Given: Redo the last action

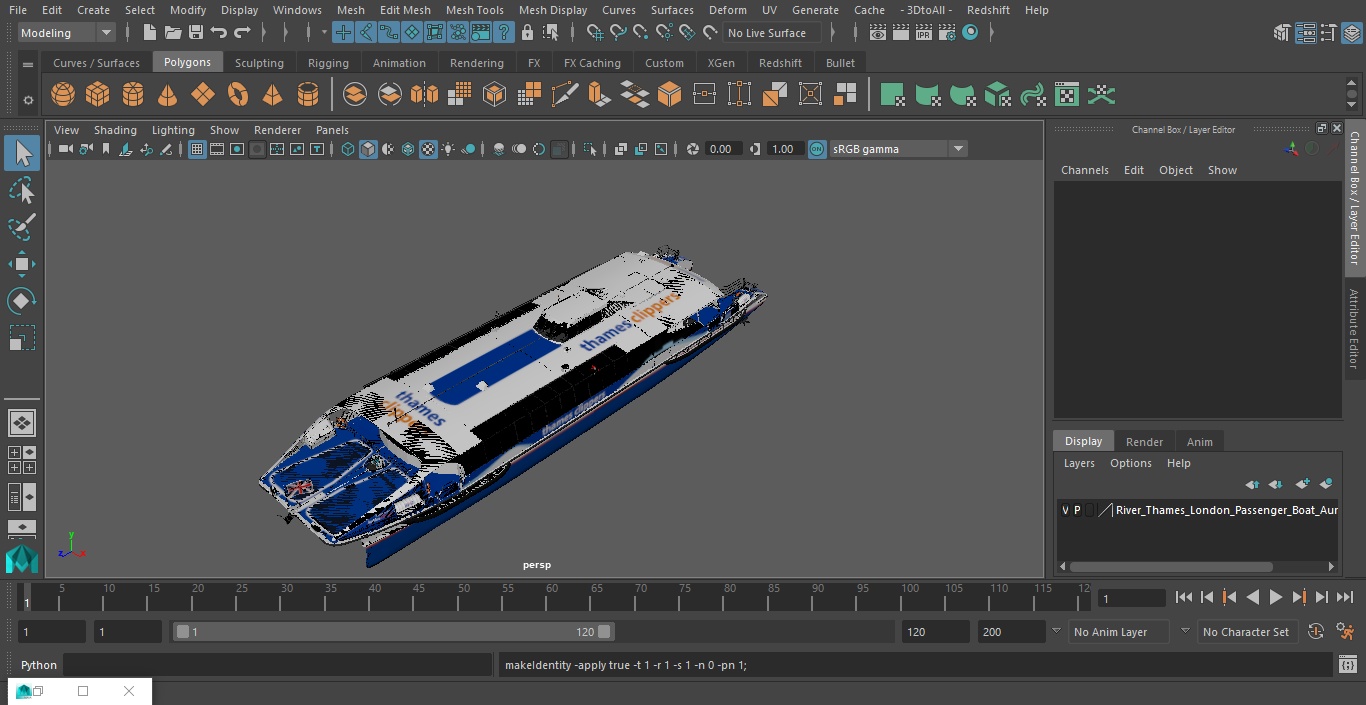Looking at the screenshot, I should [242, 33].
